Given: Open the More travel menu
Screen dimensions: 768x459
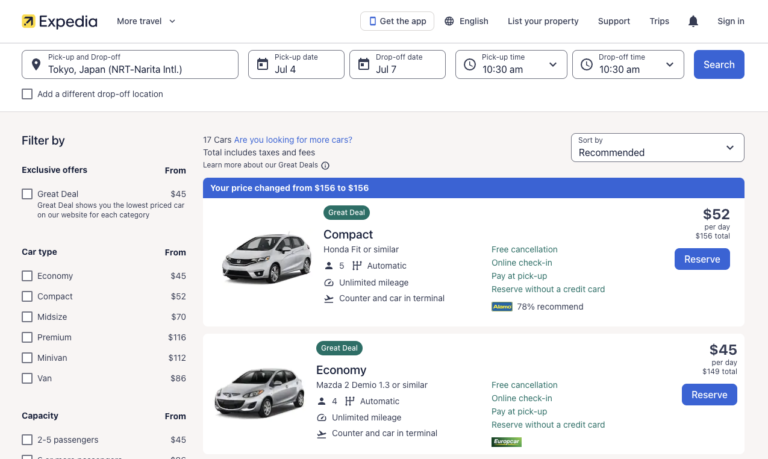Looking at the screenshot, I should [146, 21].
